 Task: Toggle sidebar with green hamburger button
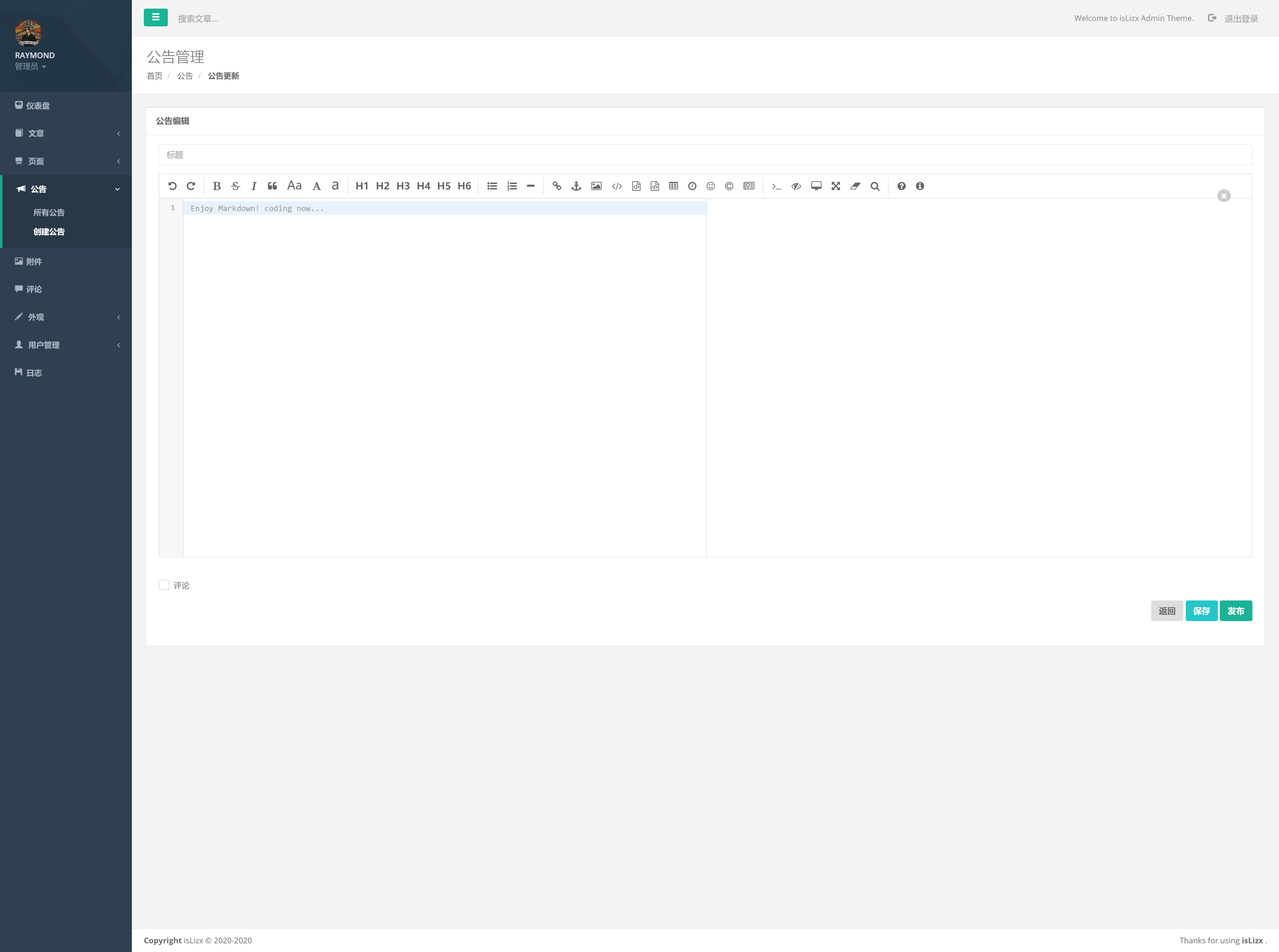point(156,18)
